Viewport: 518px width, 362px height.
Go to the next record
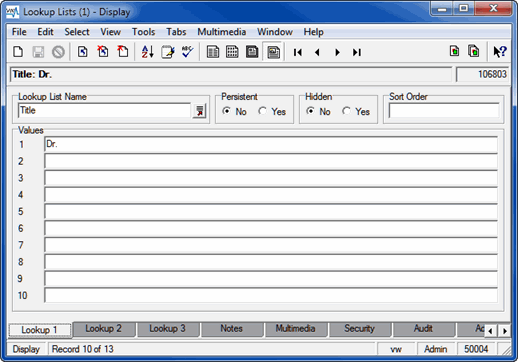pos(337,52)
